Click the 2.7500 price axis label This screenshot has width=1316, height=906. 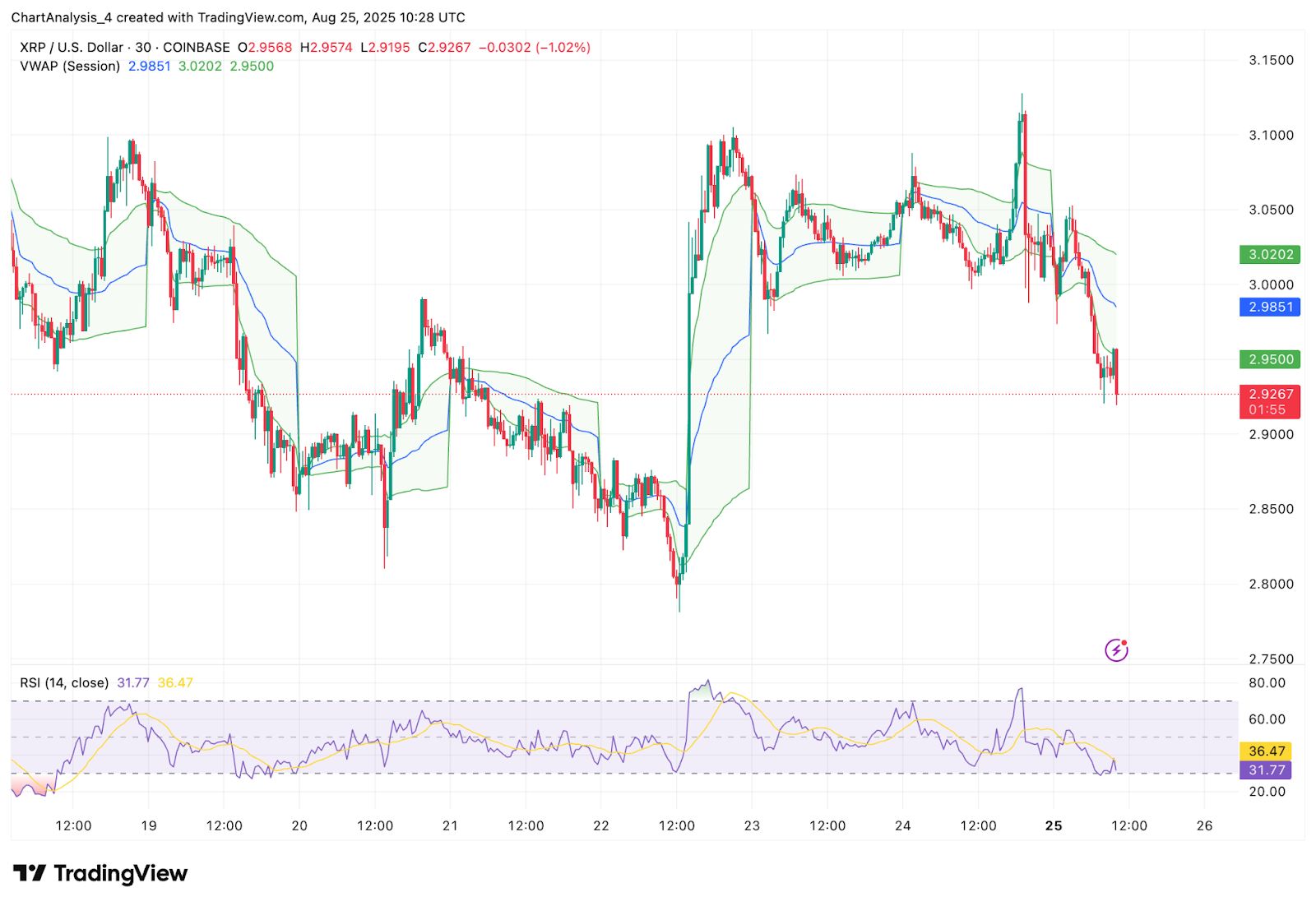[x=1271, y=659]
